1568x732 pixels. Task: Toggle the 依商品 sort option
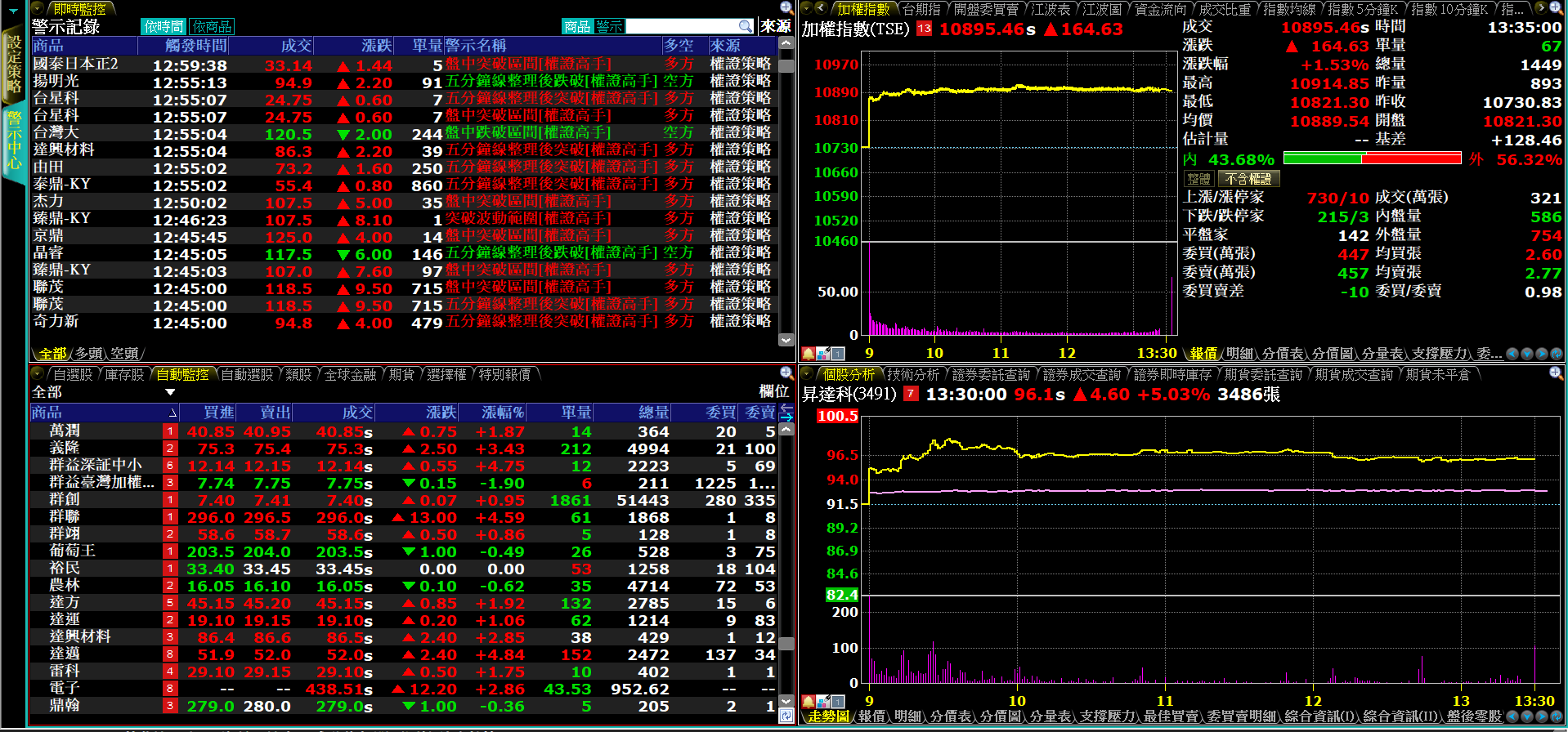pyautogui.click(x=213, y=27)
